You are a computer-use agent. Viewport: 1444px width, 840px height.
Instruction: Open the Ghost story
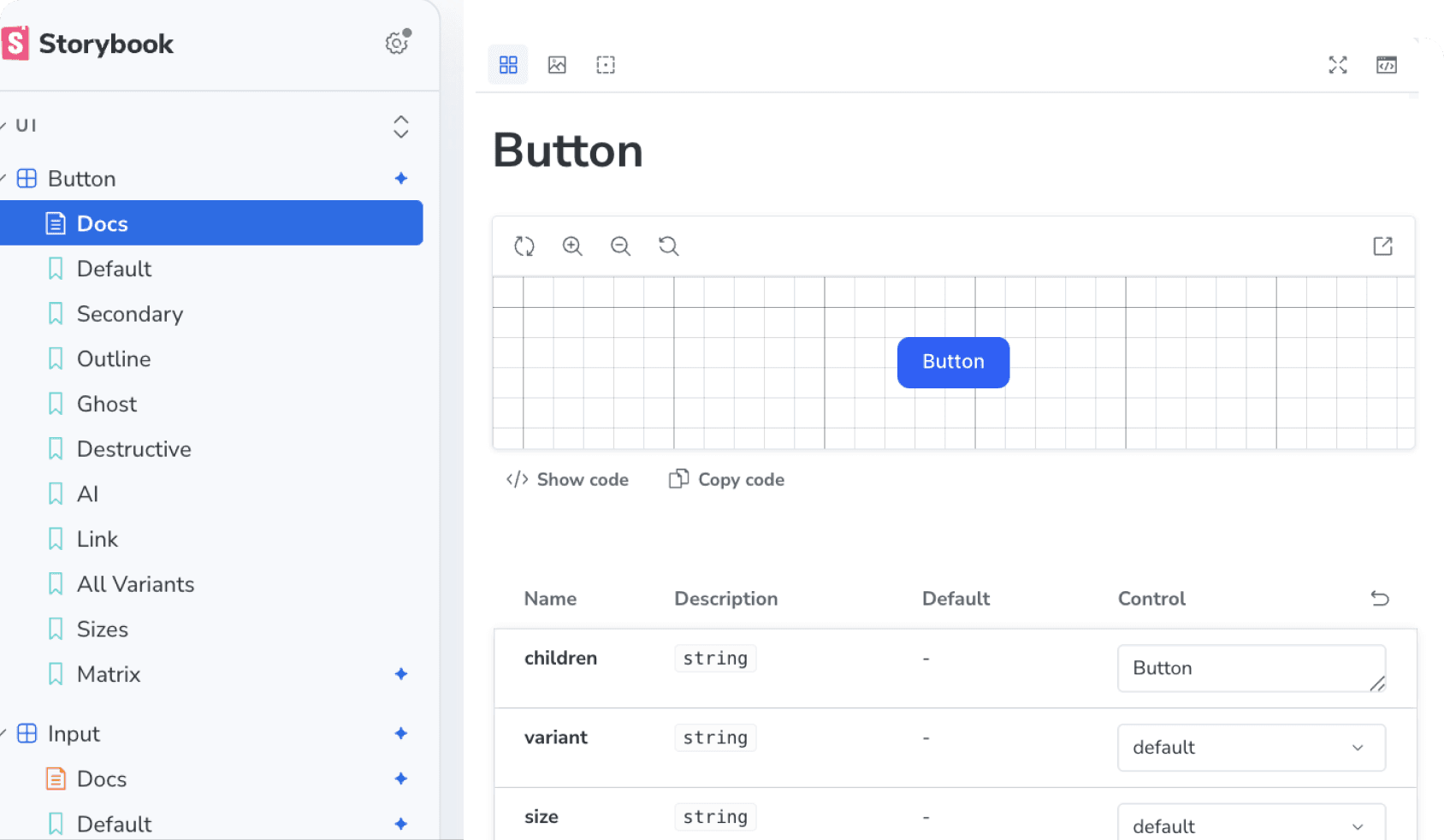107,404
